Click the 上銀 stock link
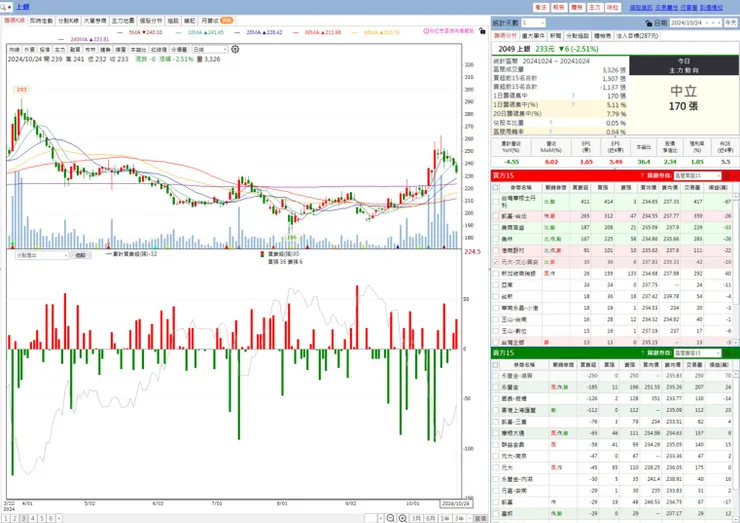 click(22, 7)
